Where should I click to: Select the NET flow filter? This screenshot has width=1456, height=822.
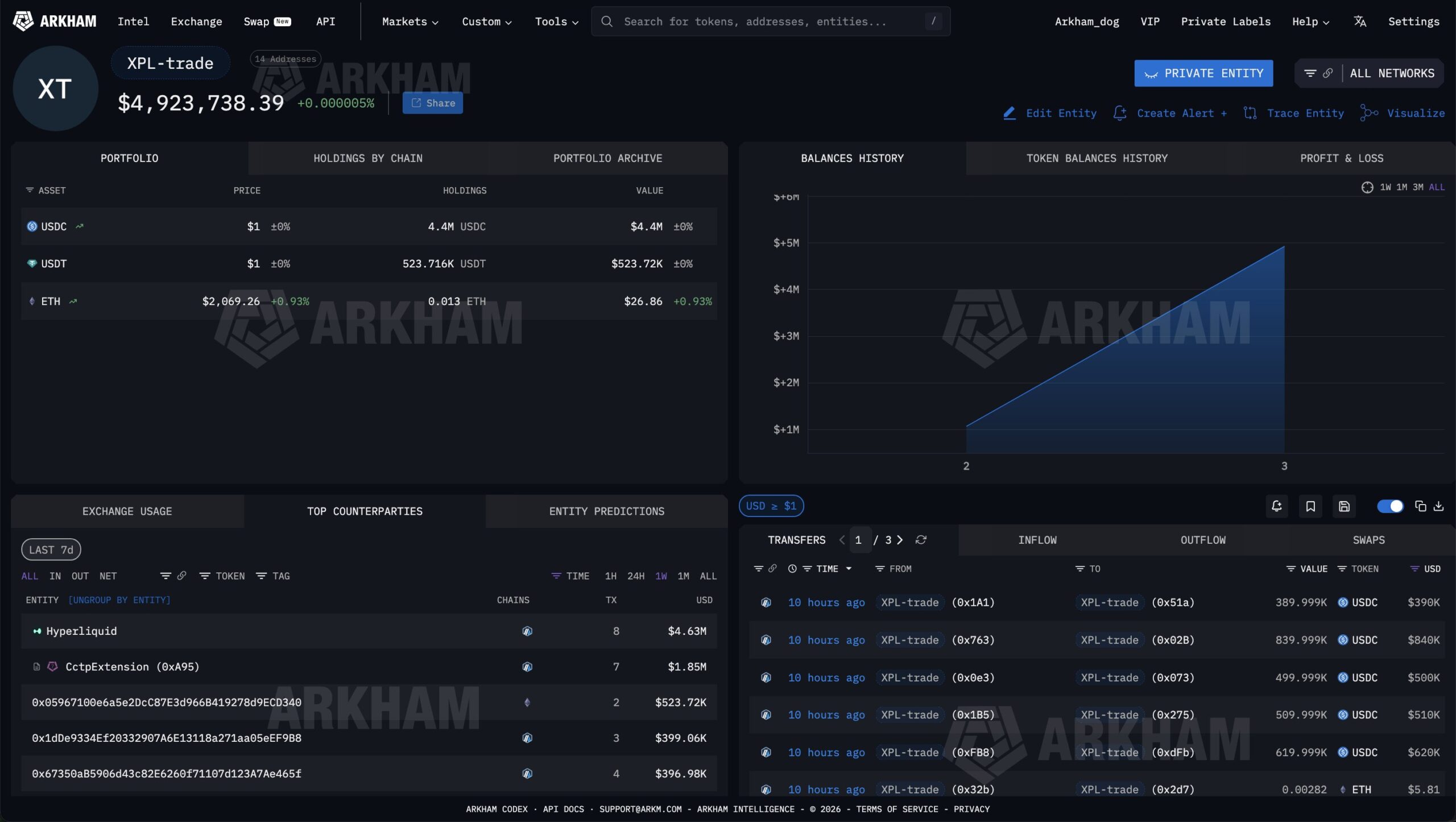(107, 576)
